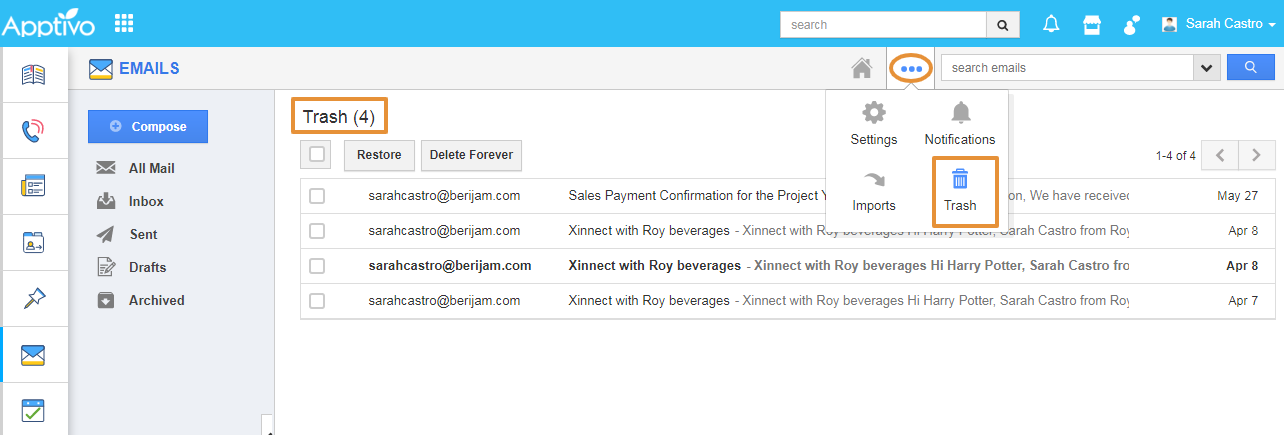This screenshot has width=1284, height=435.
Task: Open Notifications from the more menu
Action: (960, 124)
